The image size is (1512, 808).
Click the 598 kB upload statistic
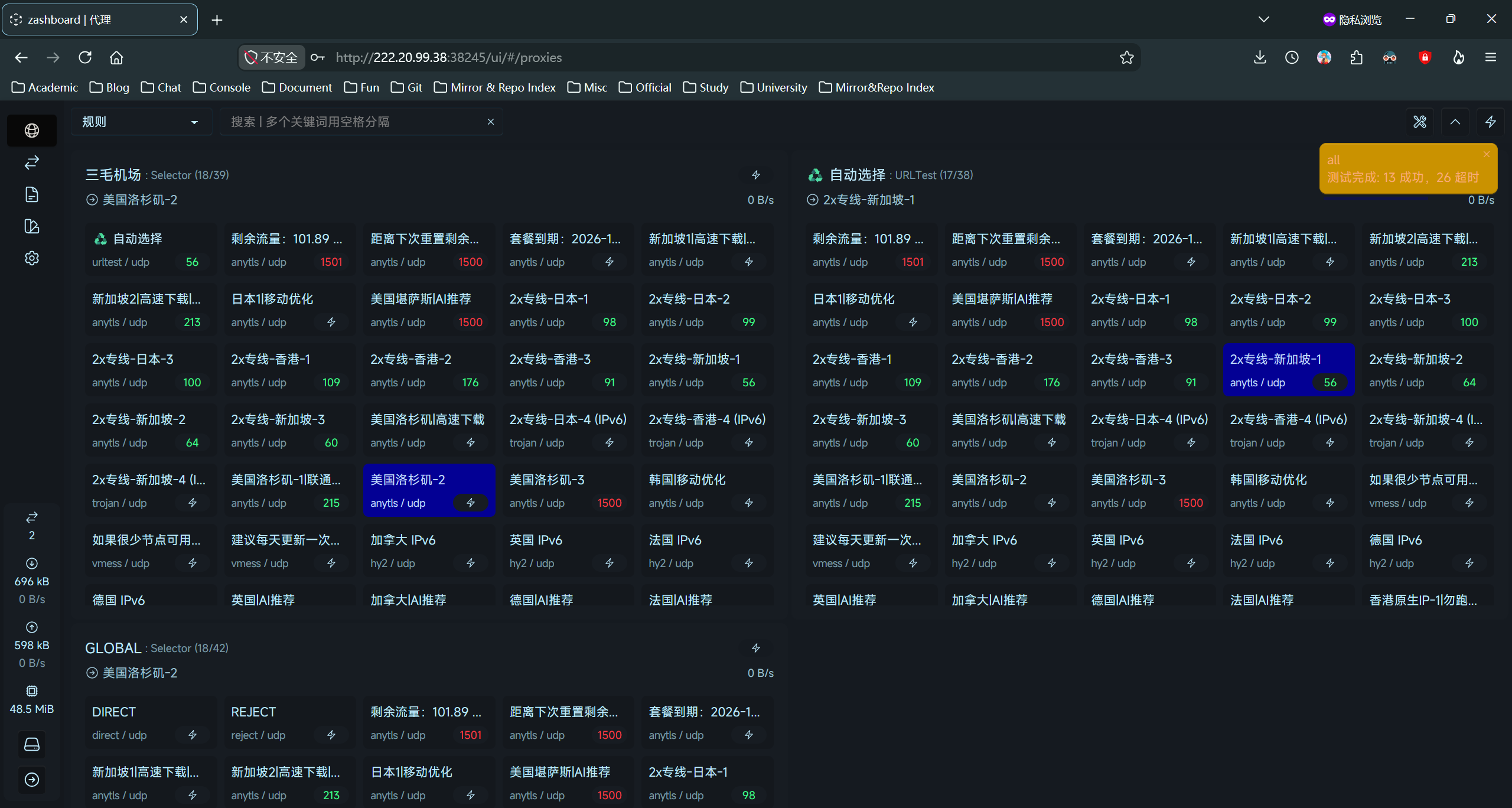click(x=32, y=645)
